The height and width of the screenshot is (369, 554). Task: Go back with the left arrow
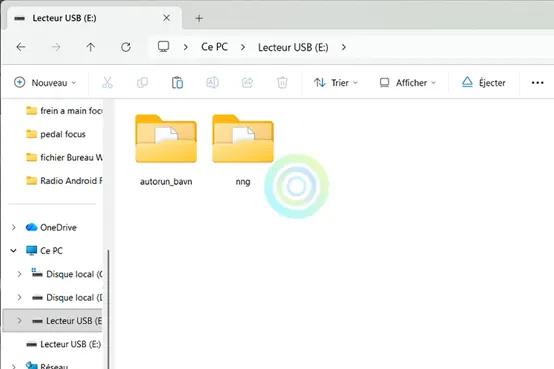coord(21,47)
